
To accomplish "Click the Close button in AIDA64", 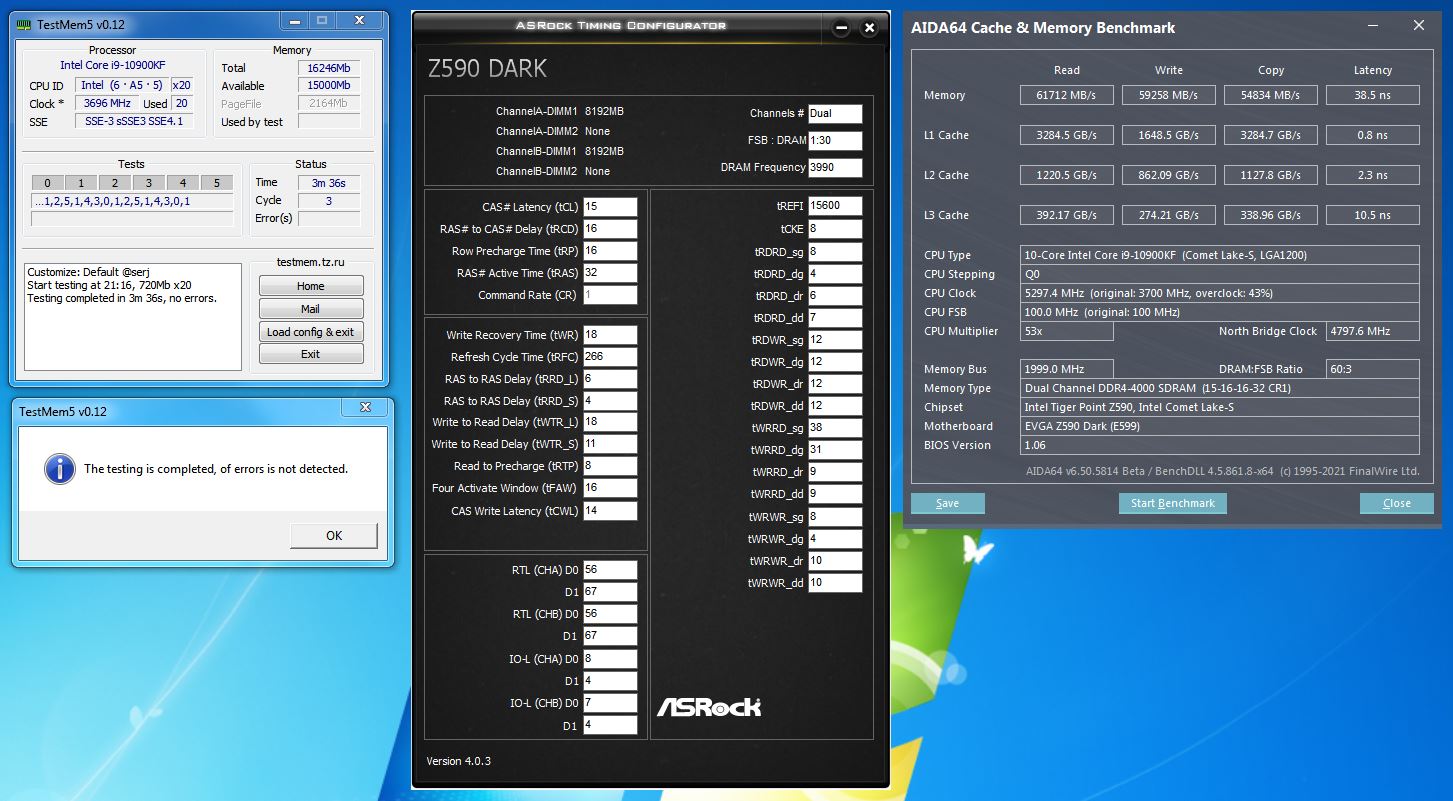I will [1396, 503].
